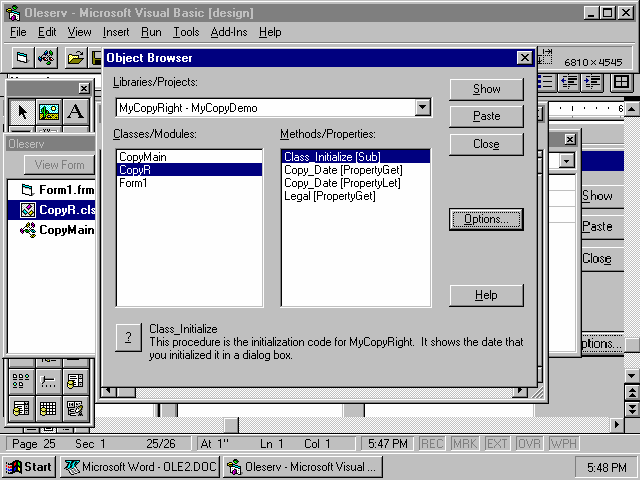Click the Options button in Object Browser

pos(487,219)
